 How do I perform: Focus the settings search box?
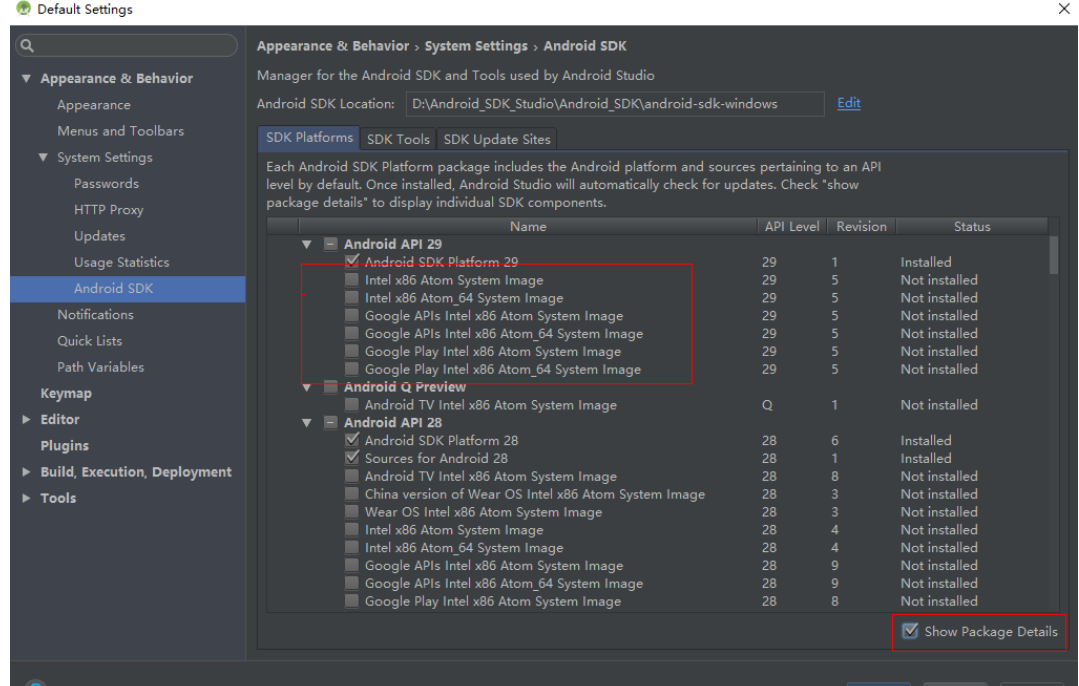(x=127, y=46)
